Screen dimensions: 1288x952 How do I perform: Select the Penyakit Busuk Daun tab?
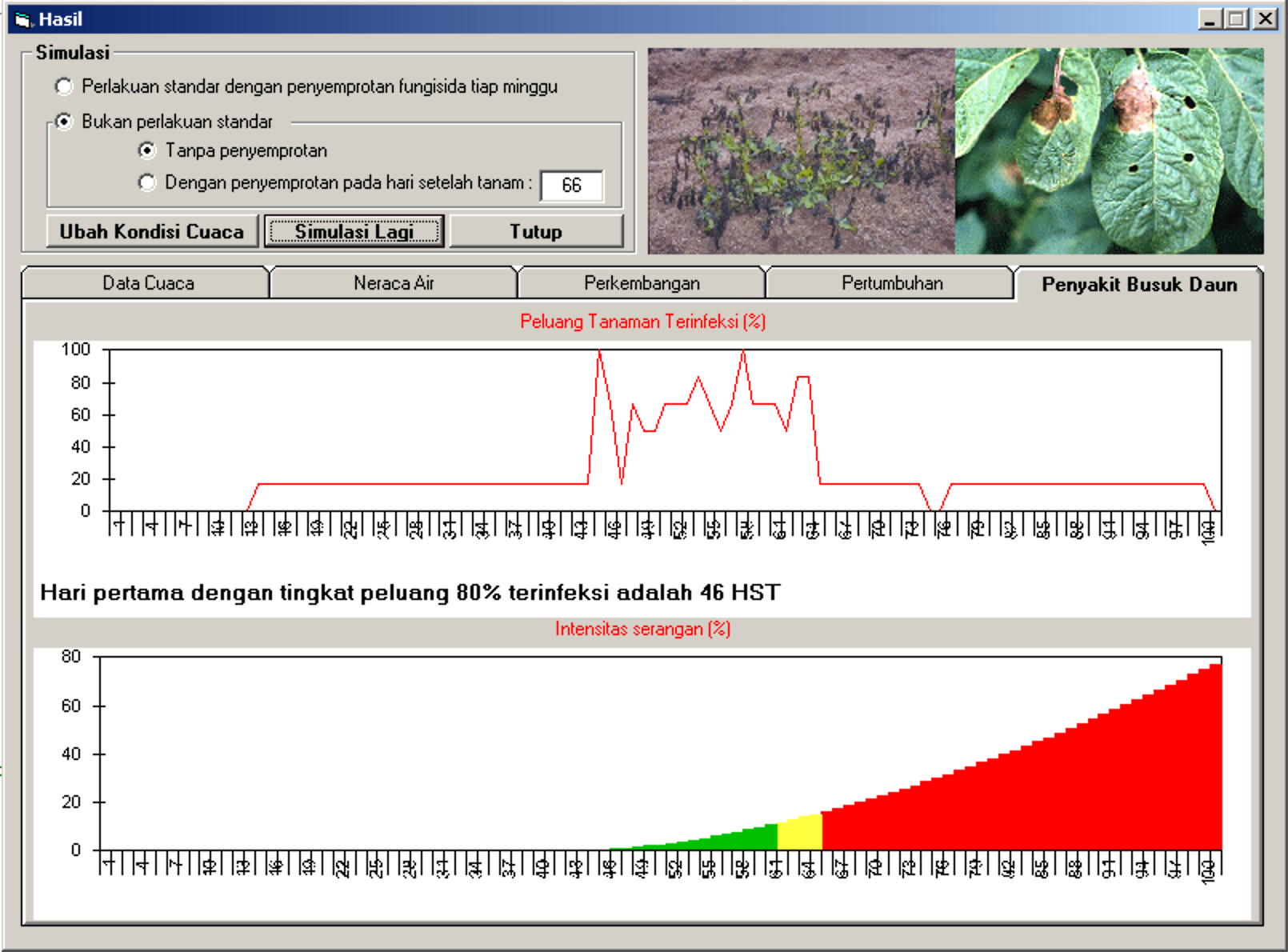tap(1138, 285)
